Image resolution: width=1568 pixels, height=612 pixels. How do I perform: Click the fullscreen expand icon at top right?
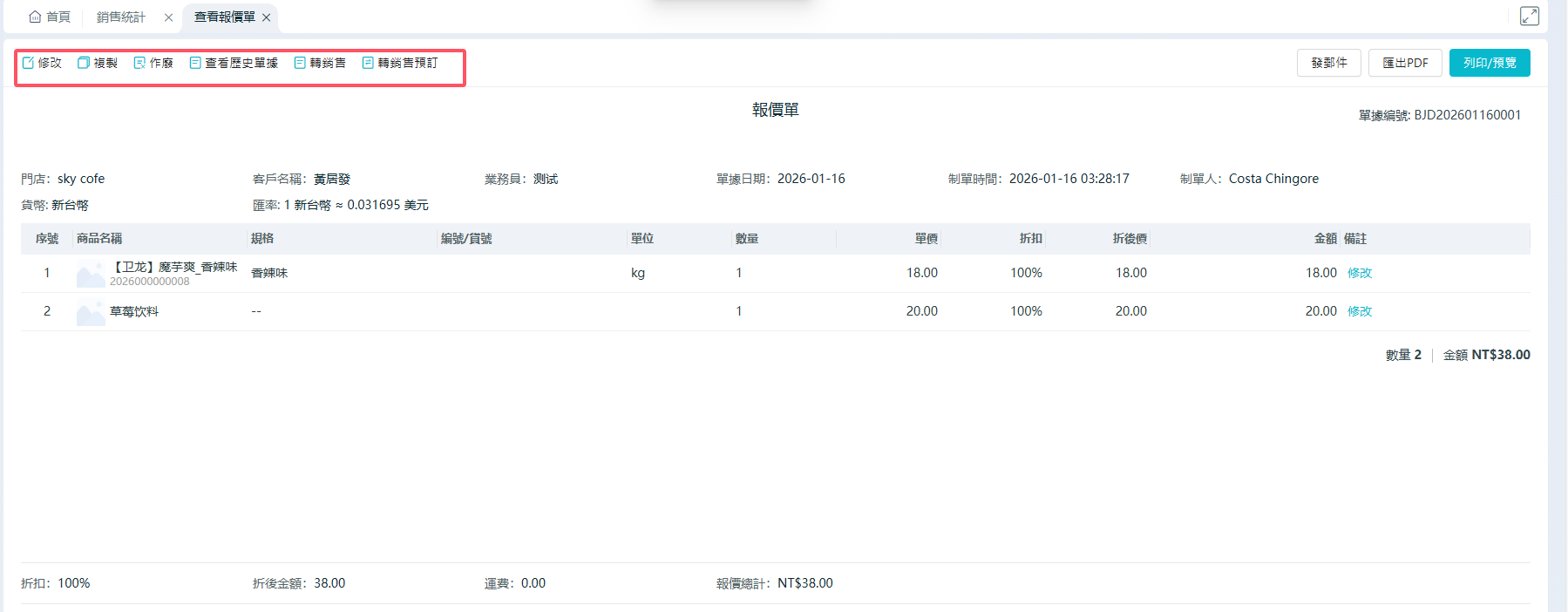pyautogui.click(x=1530, y=16)
